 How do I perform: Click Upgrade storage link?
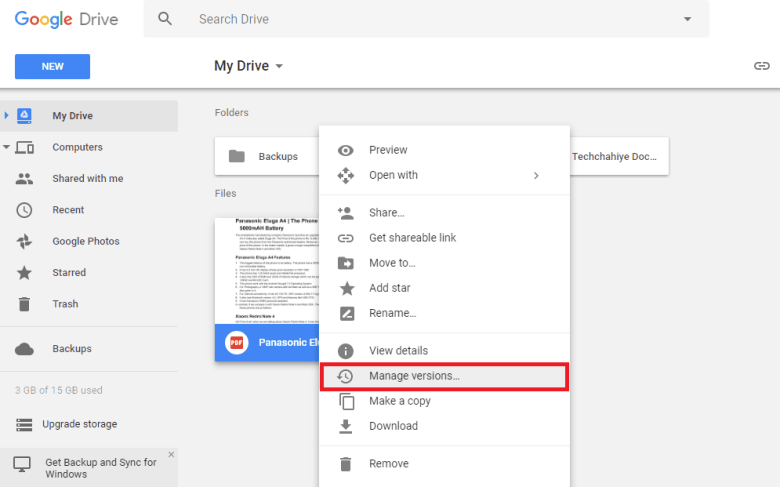[80, 424]
